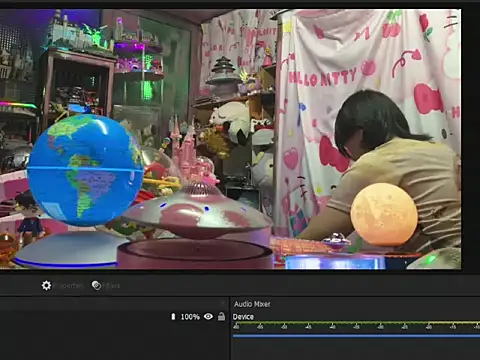Click the Filters text label
The image size is (480, 360).
(111, 286)
